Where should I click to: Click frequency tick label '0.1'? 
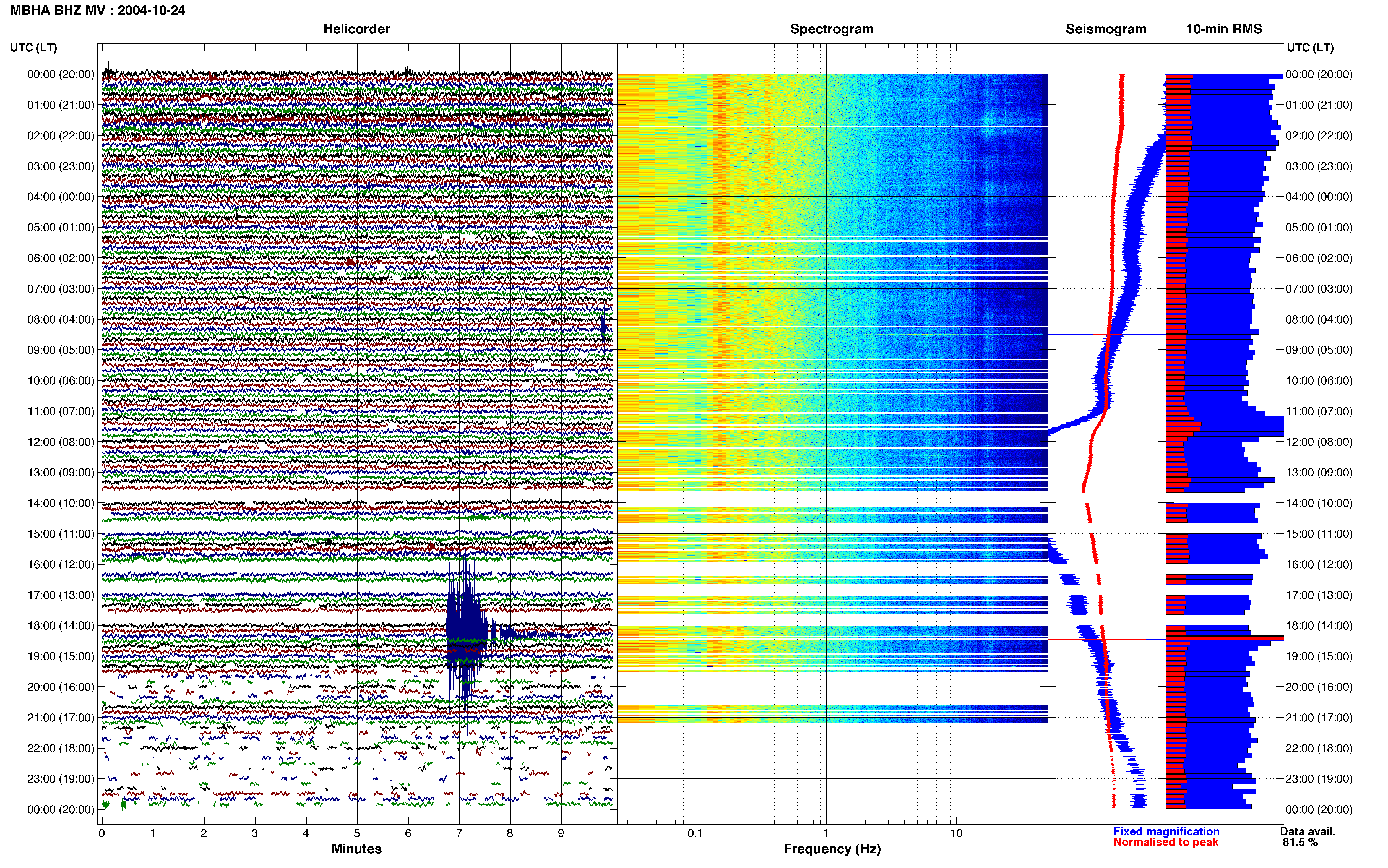(695, 833)
